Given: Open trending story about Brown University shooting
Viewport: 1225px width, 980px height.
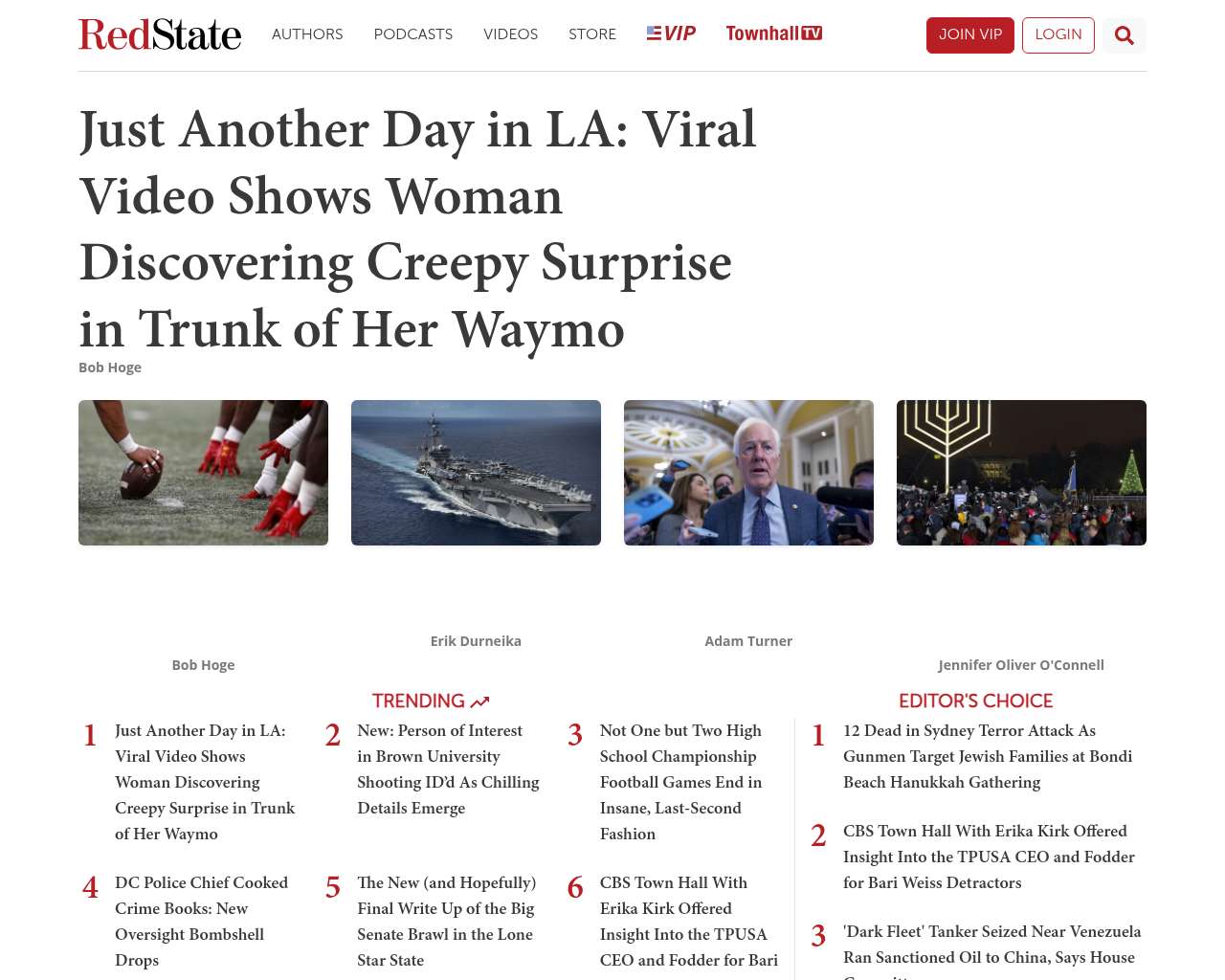Looking at the screenshot, I should pyautogui.click(x=449, y=769).
